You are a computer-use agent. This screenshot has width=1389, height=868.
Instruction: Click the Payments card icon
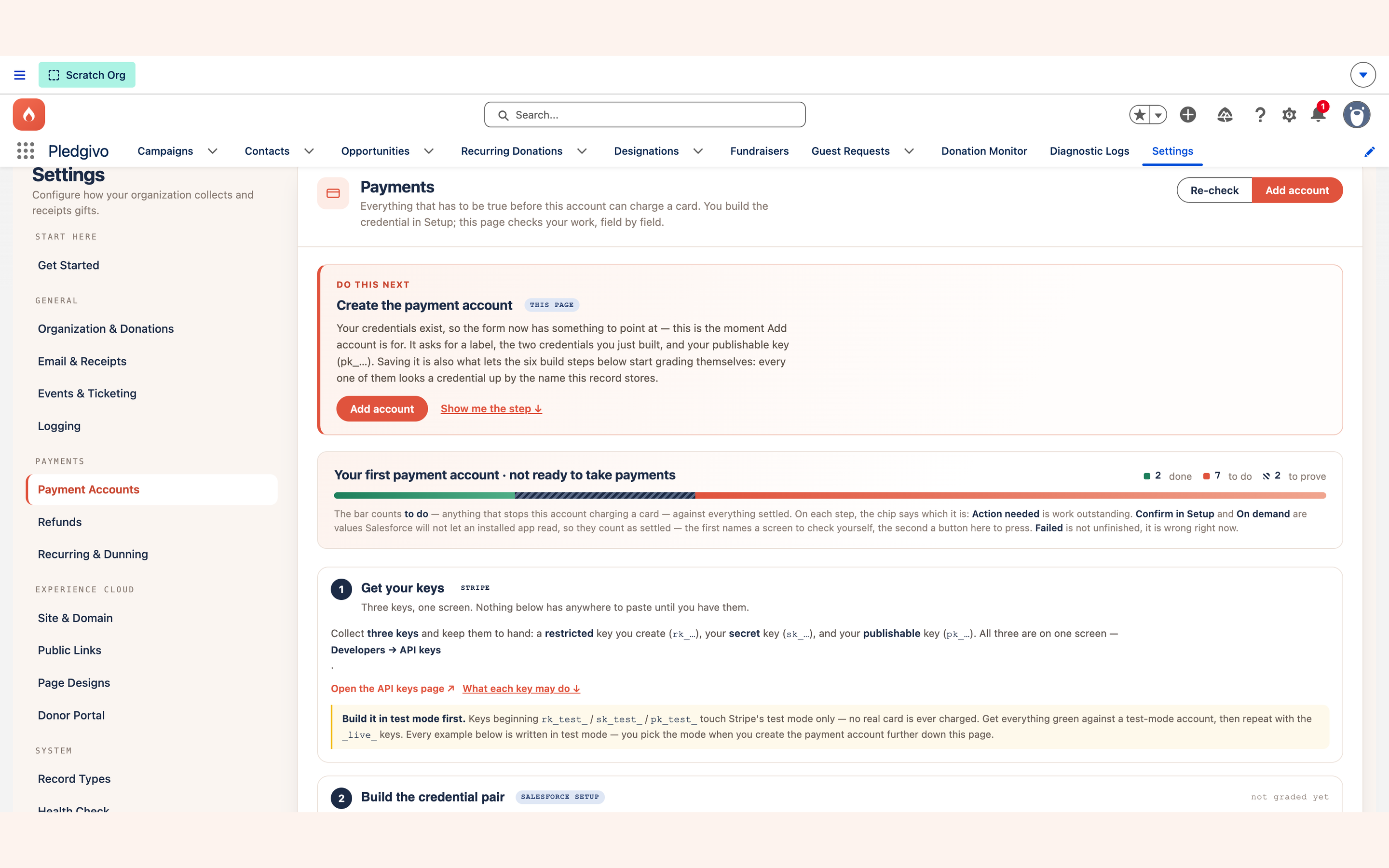pyautogui.click(x=333, y=193)
